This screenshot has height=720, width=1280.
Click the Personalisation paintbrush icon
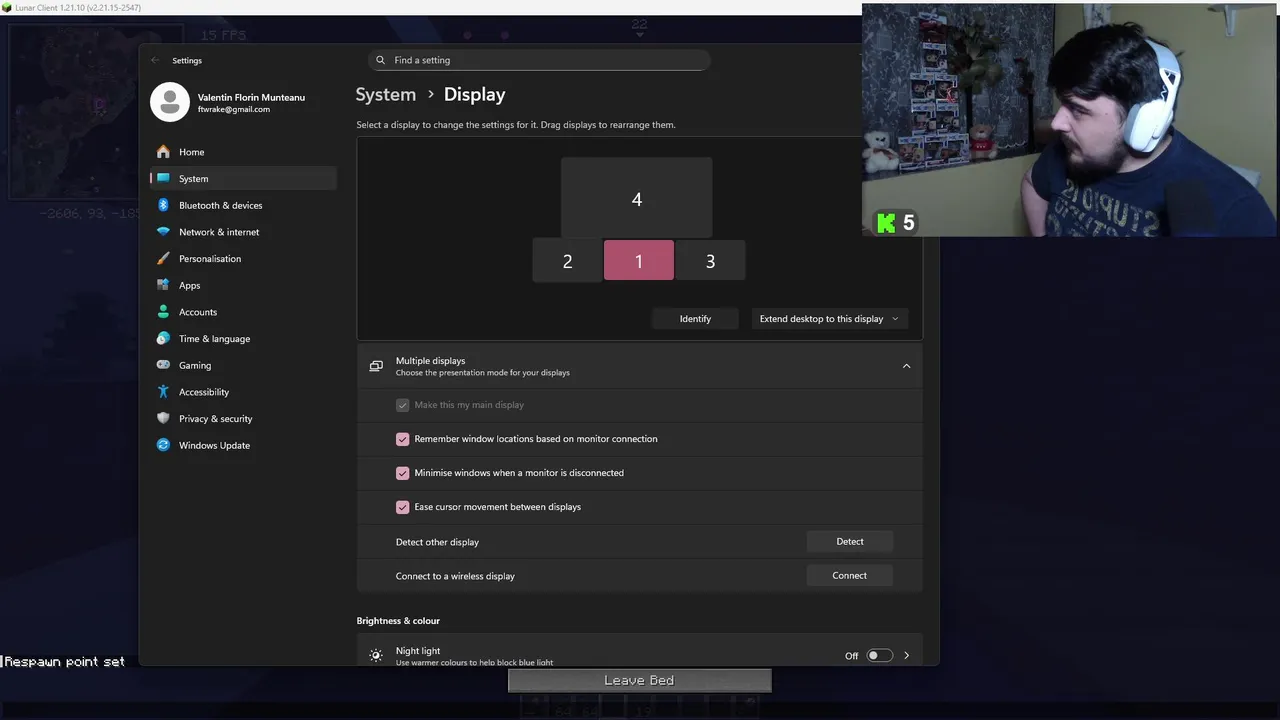click(x=163, y=258)
